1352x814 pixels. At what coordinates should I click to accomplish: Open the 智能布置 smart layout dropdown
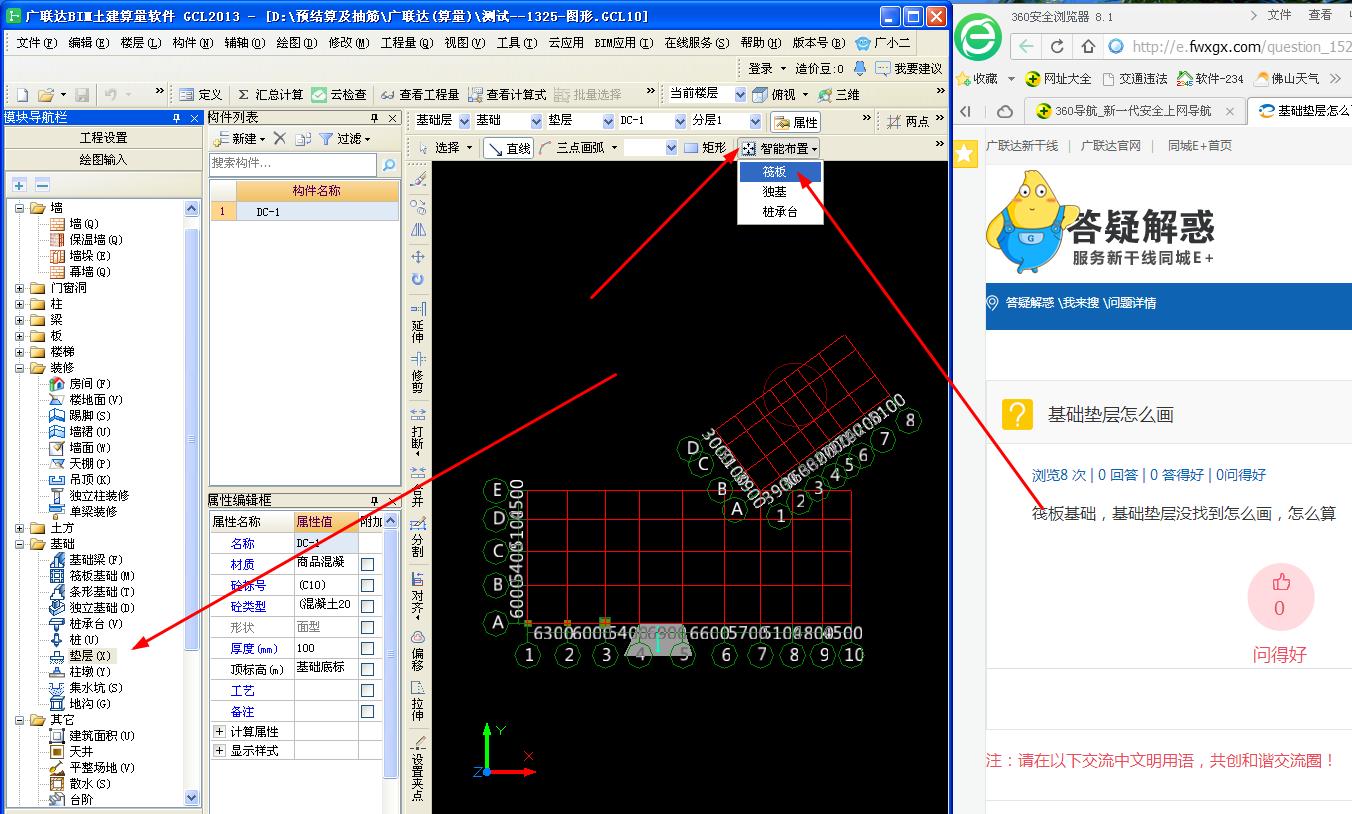pos(780,148)
